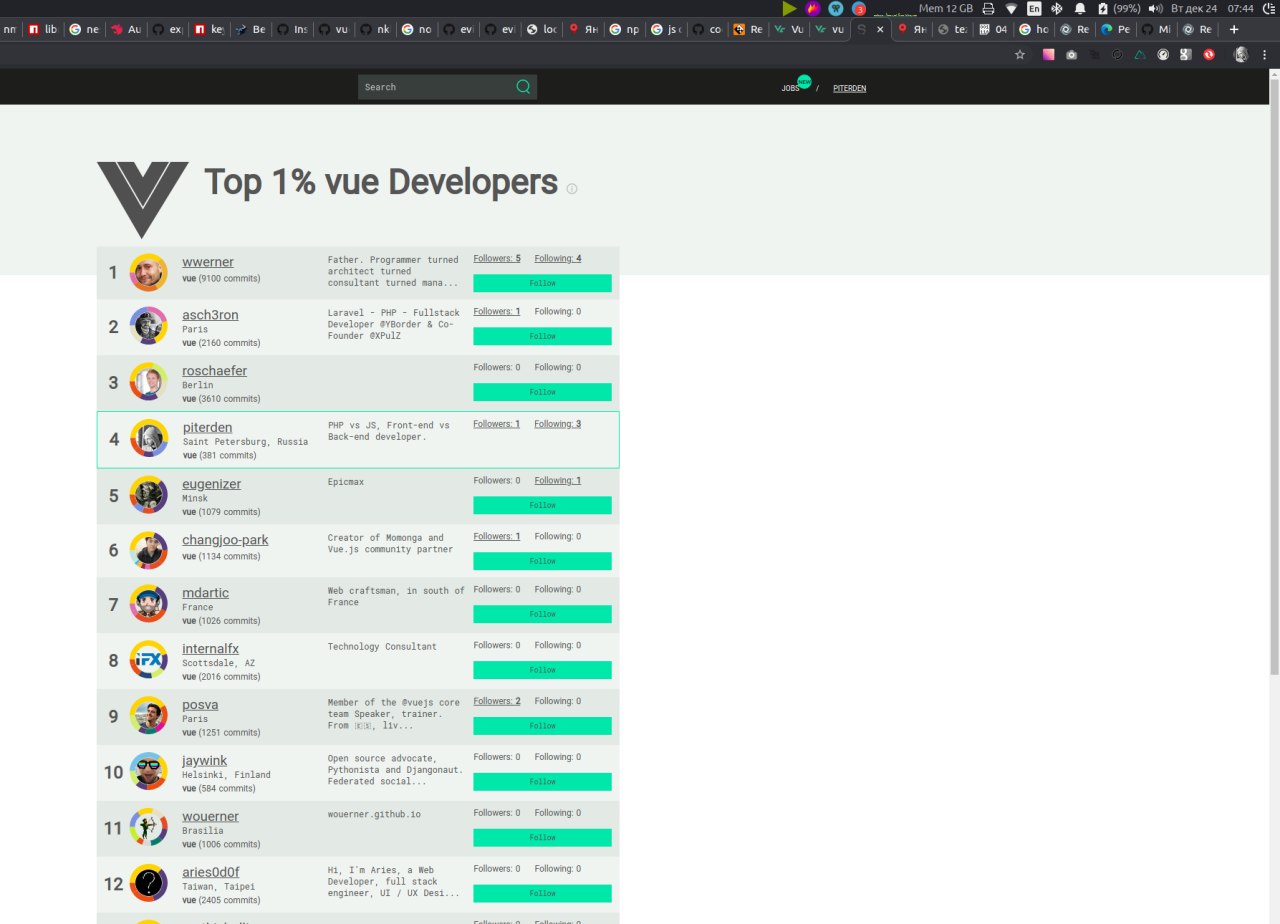Switch to the 'key' browser tab
Screen dimensions: 1280x924
click(x=210, y=29)
